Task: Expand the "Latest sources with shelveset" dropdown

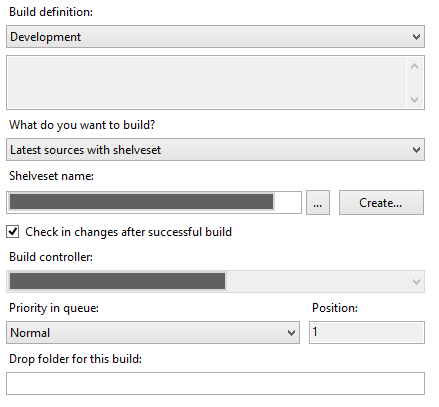Action: coord(215,150)
